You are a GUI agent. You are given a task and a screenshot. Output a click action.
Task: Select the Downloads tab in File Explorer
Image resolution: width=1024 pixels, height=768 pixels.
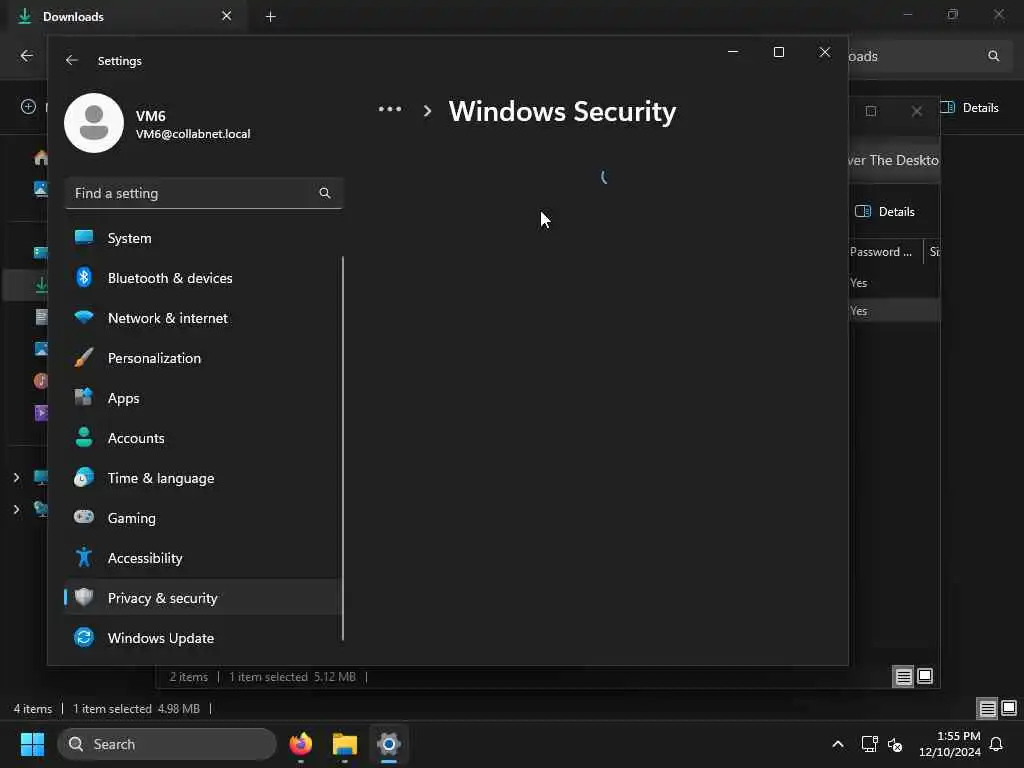click(125, 16)
